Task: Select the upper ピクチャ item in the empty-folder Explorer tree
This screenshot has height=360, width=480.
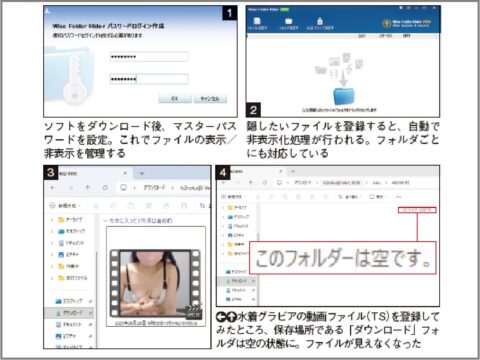Action: tap(236, 235)
